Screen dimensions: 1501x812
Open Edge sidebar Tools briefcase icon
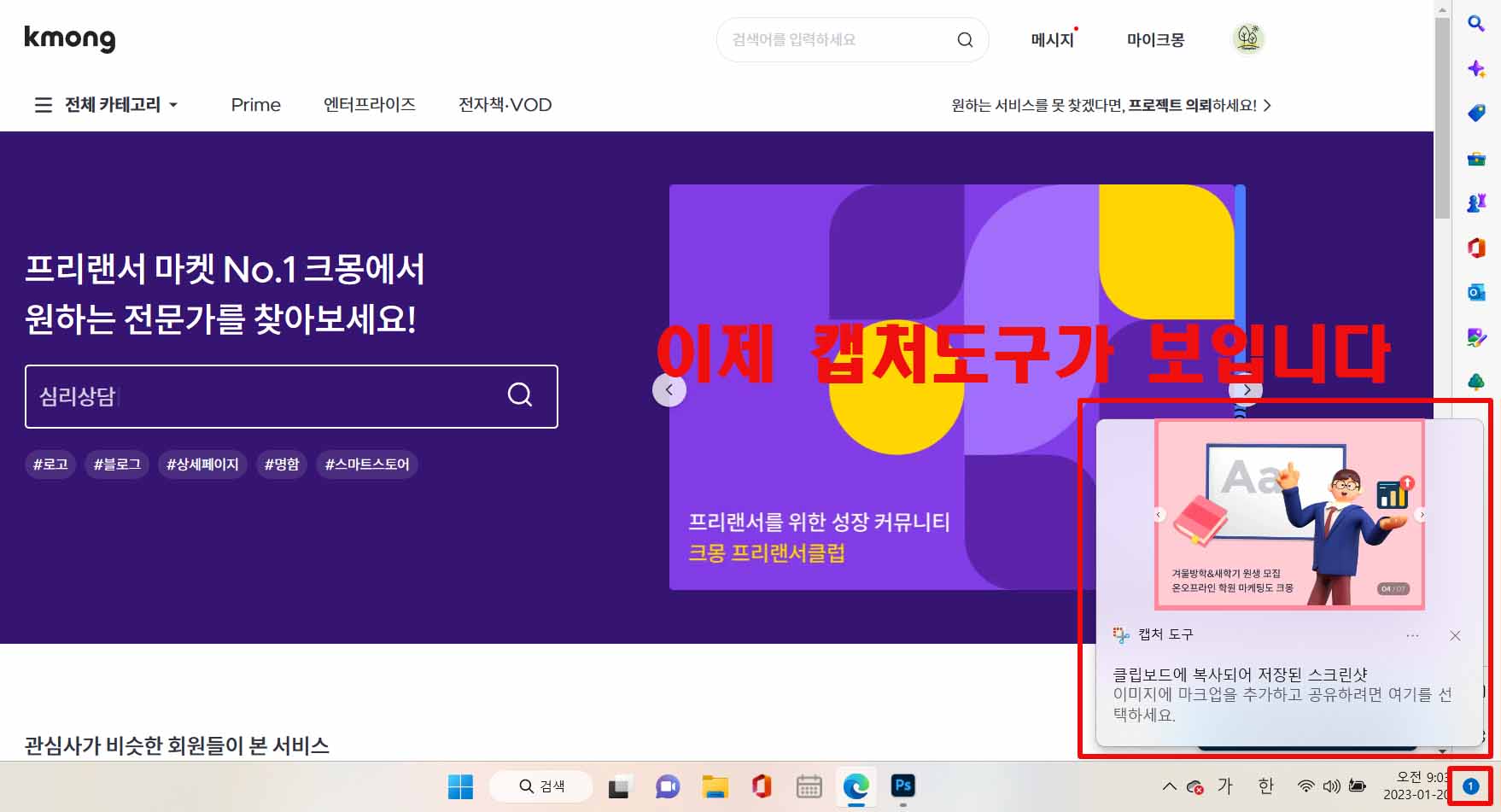point(1476,158)
